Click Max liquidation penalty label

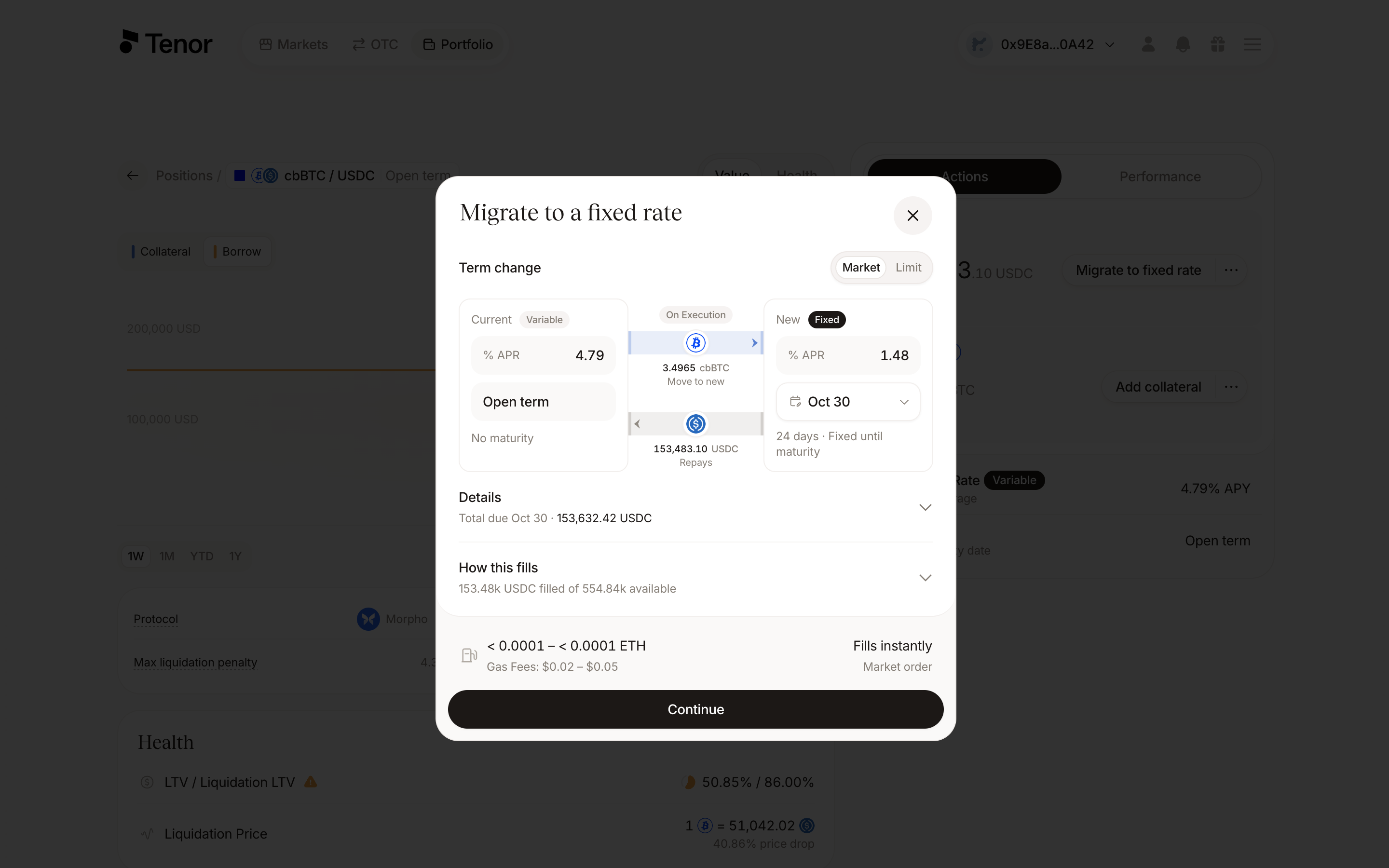point(195,663)
